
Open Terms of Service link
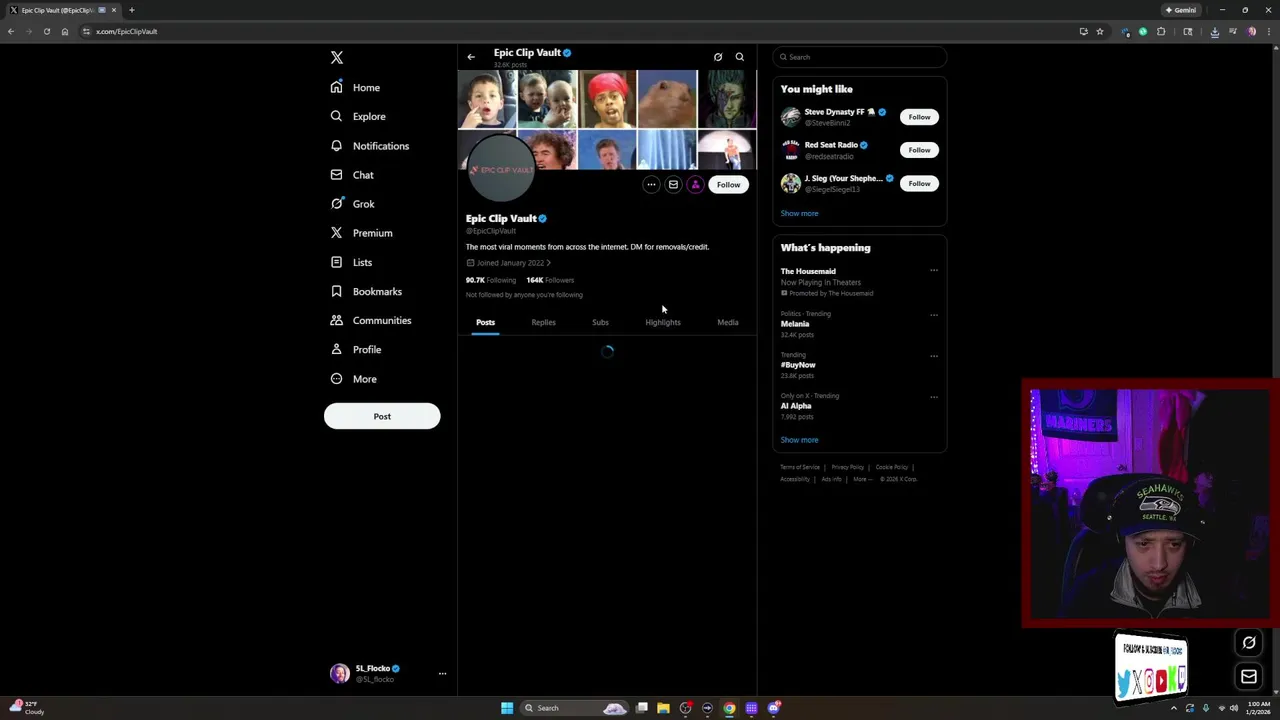pyautogui.click(x=800, y=467)
